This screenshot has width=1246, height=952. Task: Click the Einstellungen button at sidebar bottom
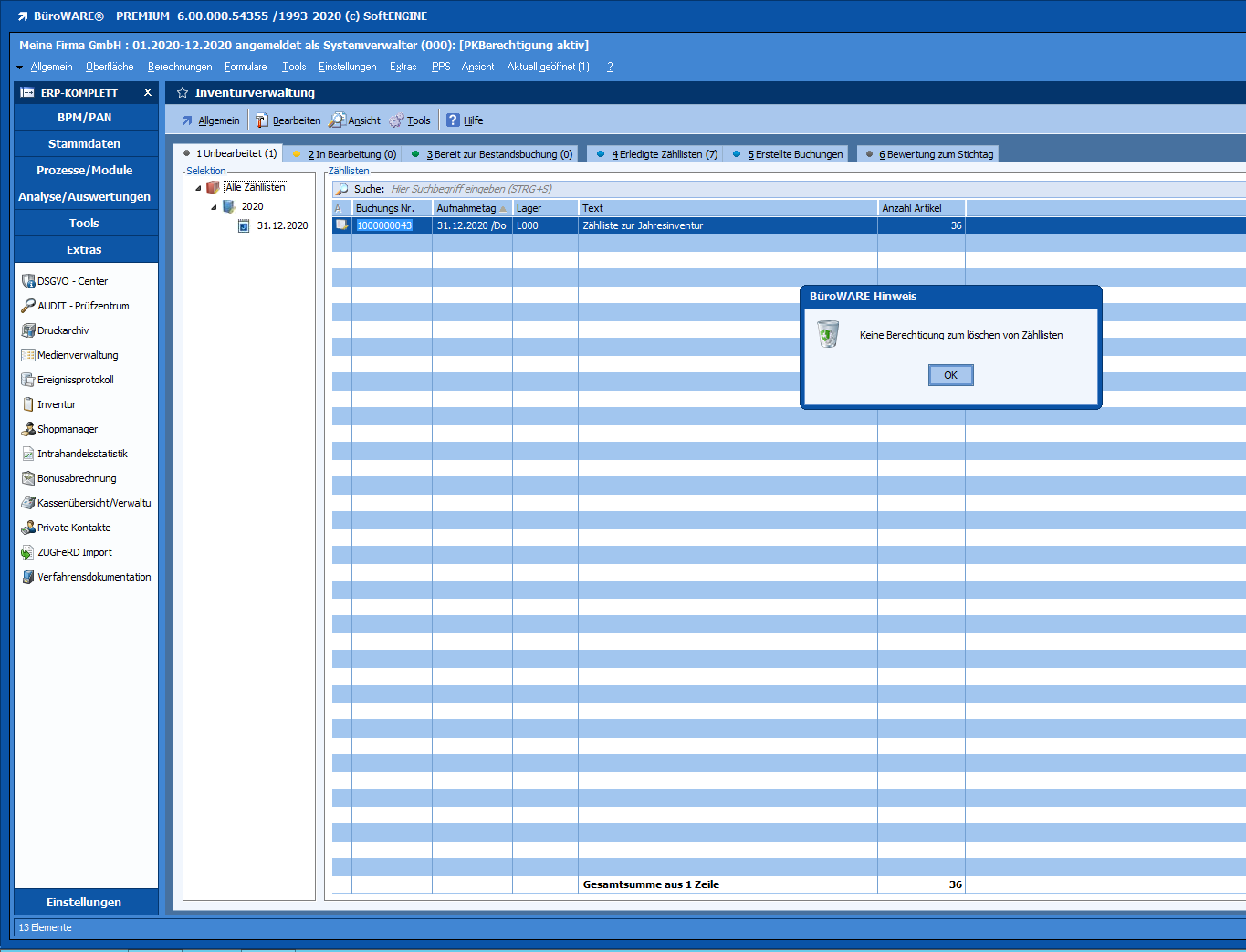click(x=85, y=902)
